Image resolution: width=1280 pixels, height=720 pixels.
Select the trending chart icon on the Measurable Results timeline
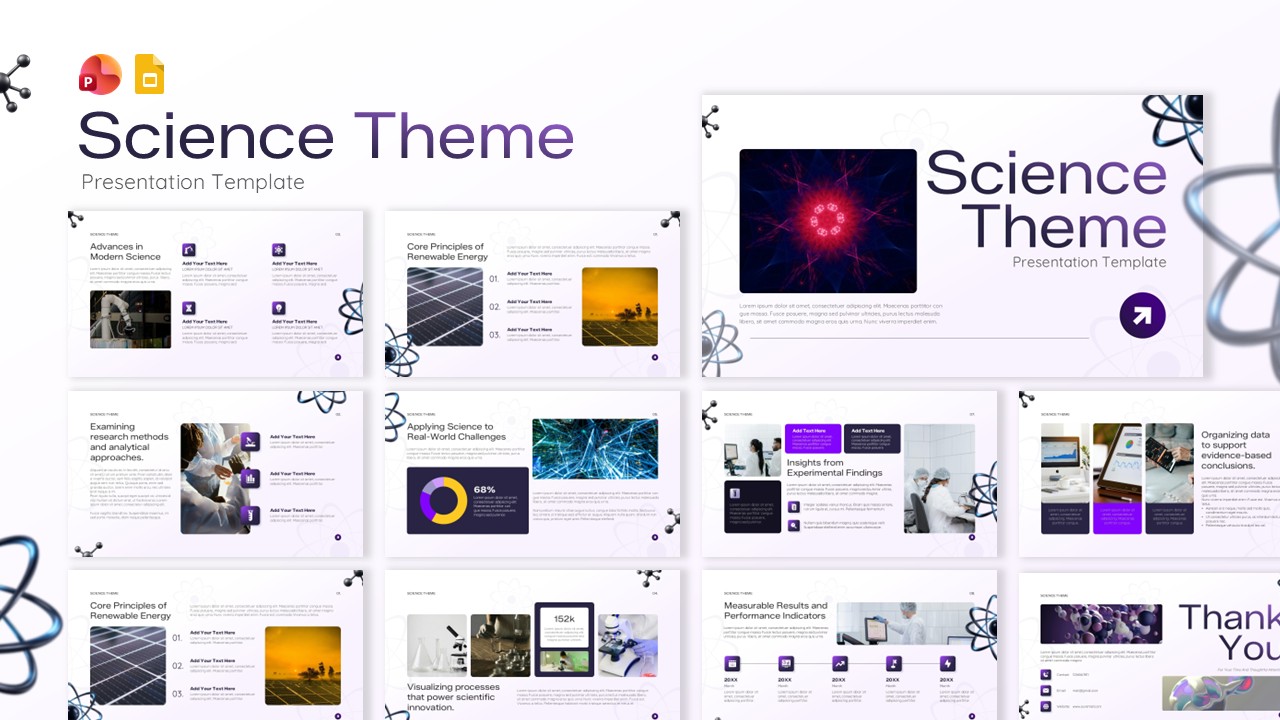coord(840,663)
